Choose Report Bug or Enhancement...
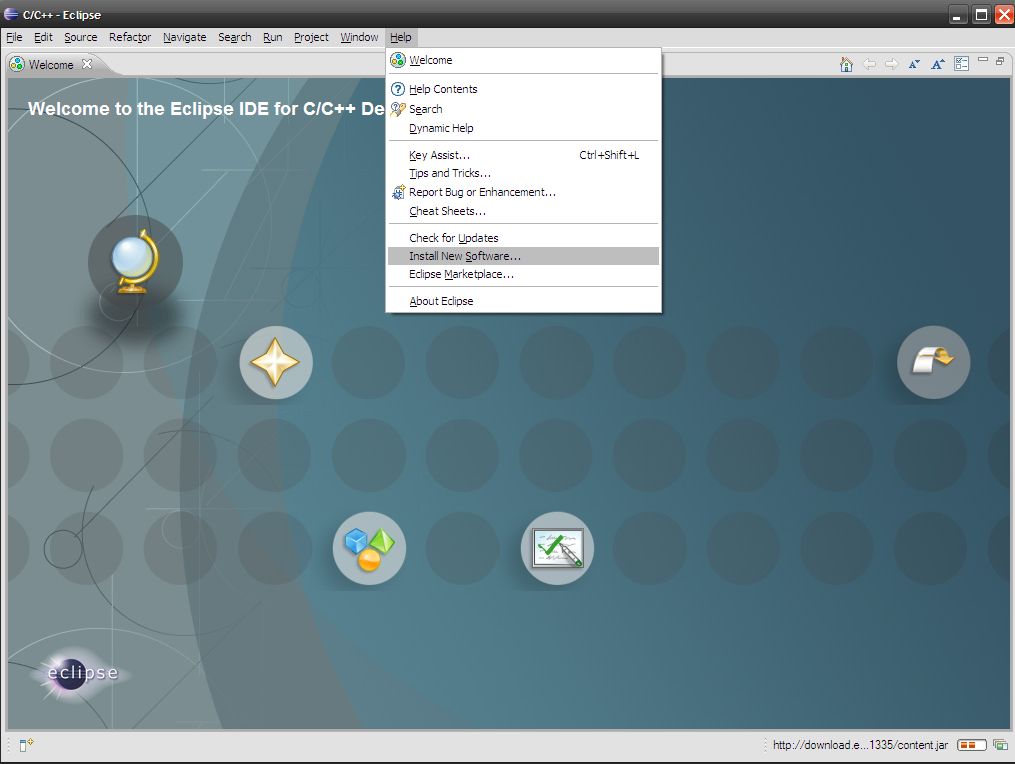This screenshot has width=1015, height=764. [523, 192]
